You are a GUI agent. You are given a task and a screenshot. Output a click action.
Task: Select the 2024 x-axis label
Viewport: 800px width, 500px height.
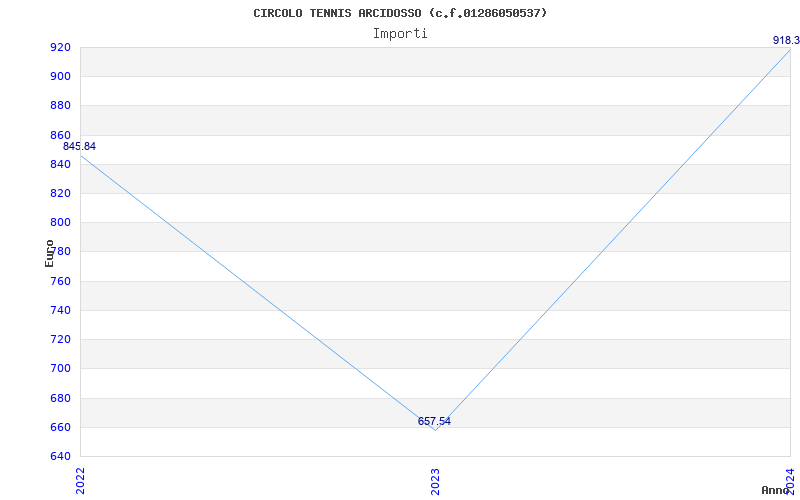click(790, 481)
